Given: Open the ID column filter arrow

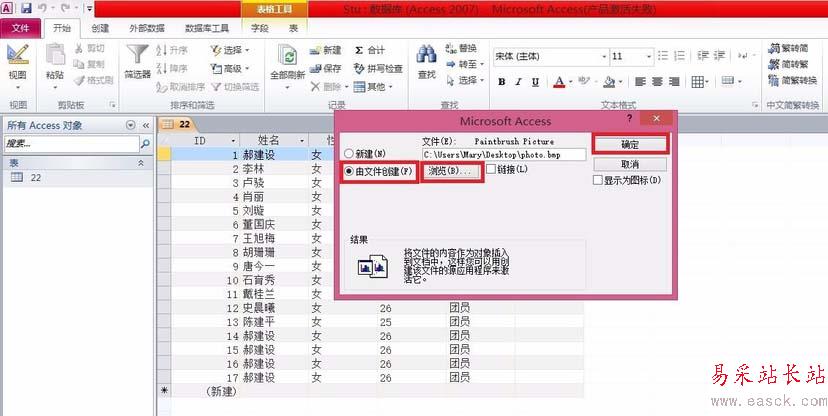Looking at the screenshot, I should coord(233,141).
